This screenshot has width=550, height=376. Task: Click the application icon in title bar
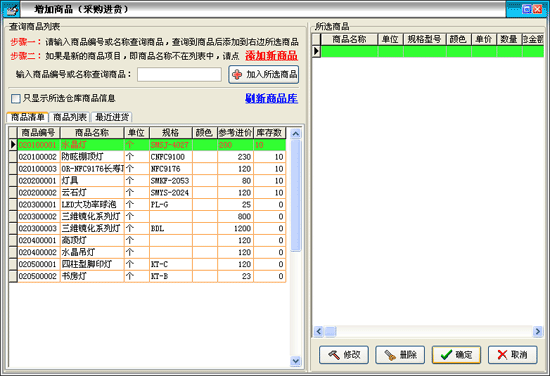click(11, 9)
